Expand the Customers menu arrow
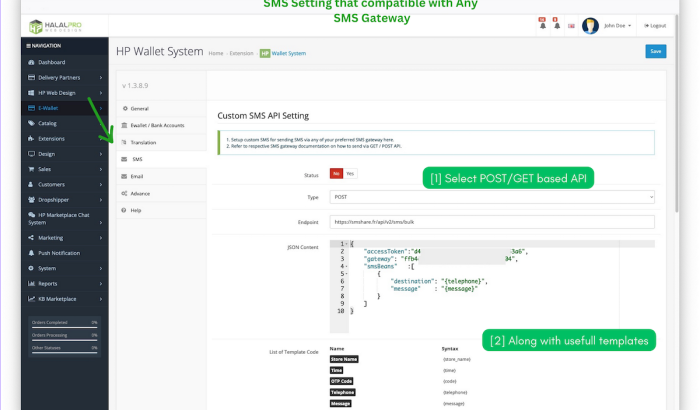 100,184
